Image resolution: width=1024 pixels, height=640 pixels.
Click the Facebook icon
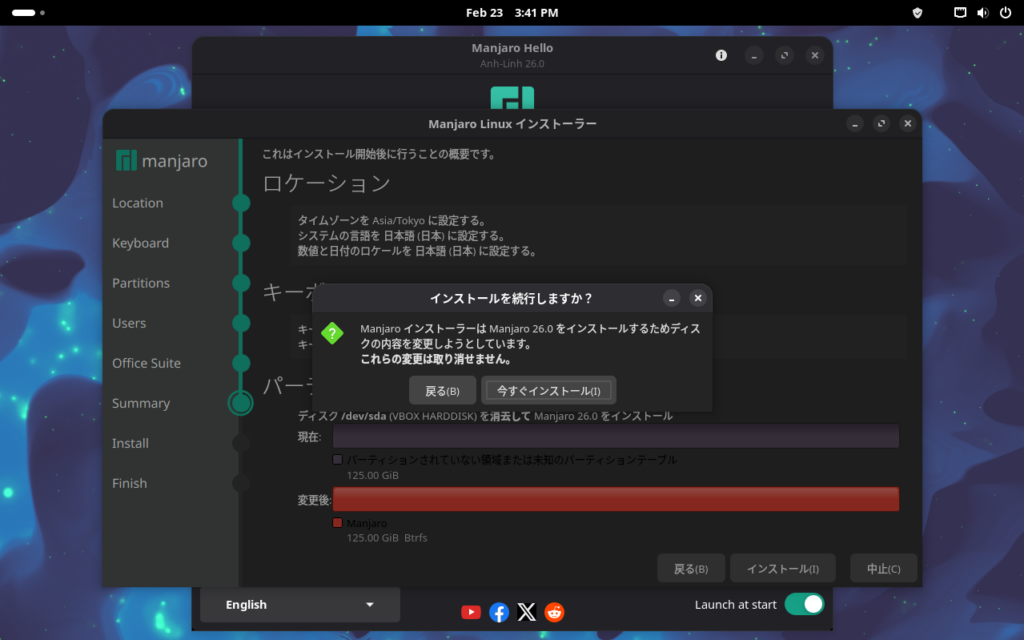point(499,612)
